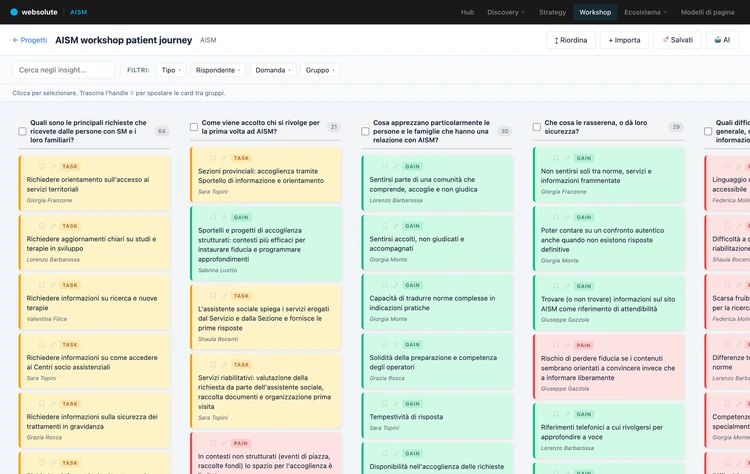Edit the 'L'assistente sociale spiega i servizi' card

point(224,296)
